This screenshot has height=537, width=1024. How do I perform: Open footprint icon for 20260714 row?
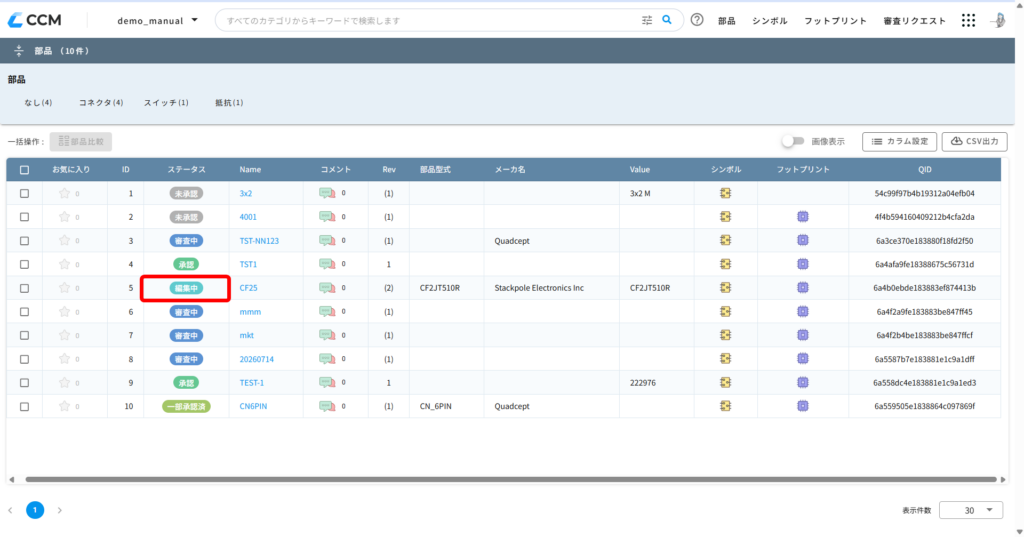click(803, 359)
